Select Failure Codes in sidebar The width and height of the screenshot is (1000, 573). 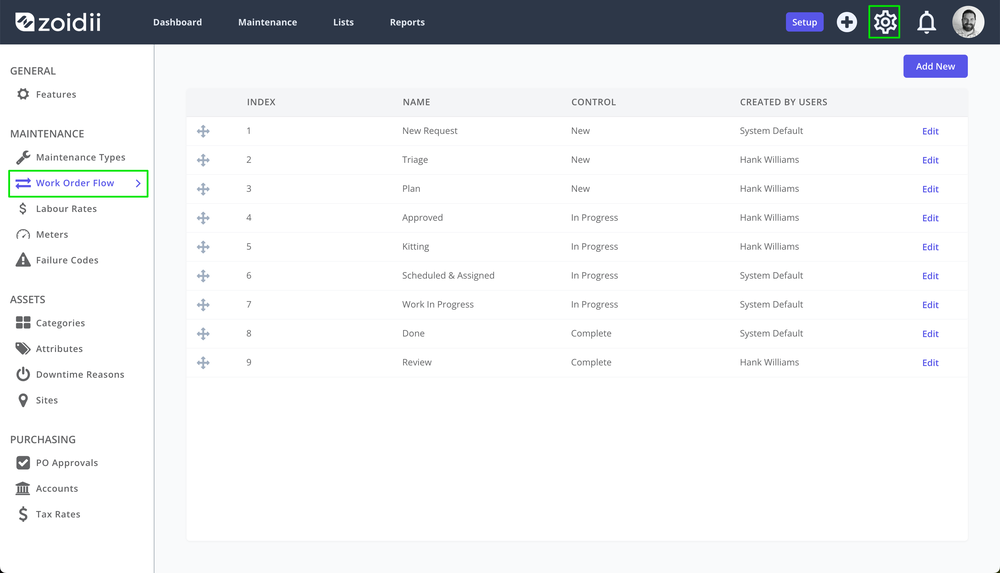tap(67, 260)
